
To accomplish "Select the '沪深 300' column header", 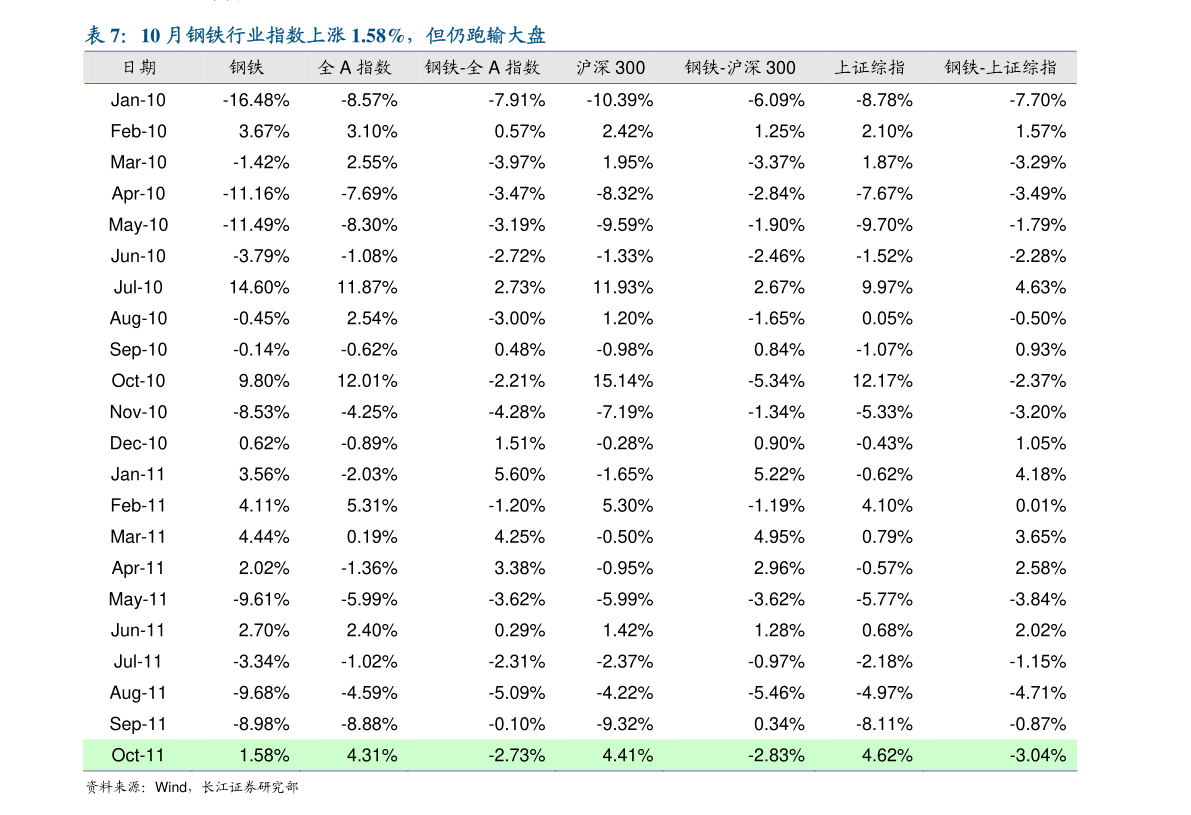I will (x=610, y=68).
